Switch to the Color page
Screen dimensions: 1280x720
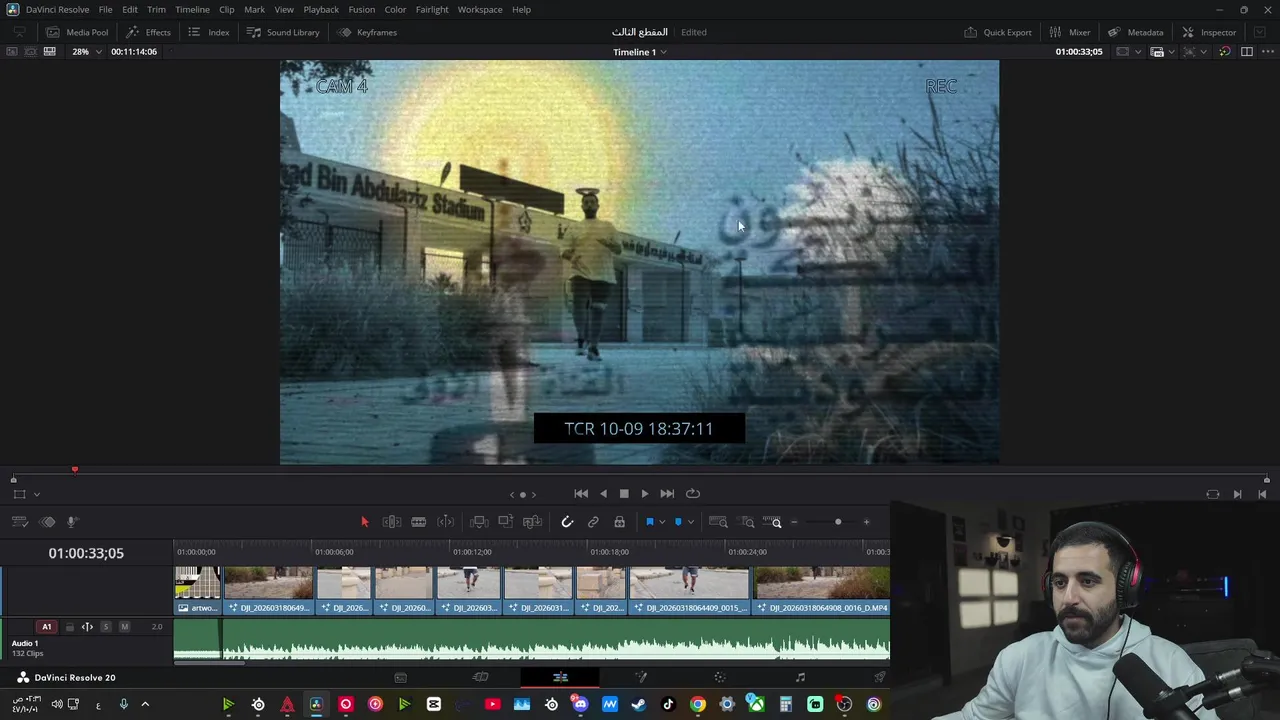720,677
